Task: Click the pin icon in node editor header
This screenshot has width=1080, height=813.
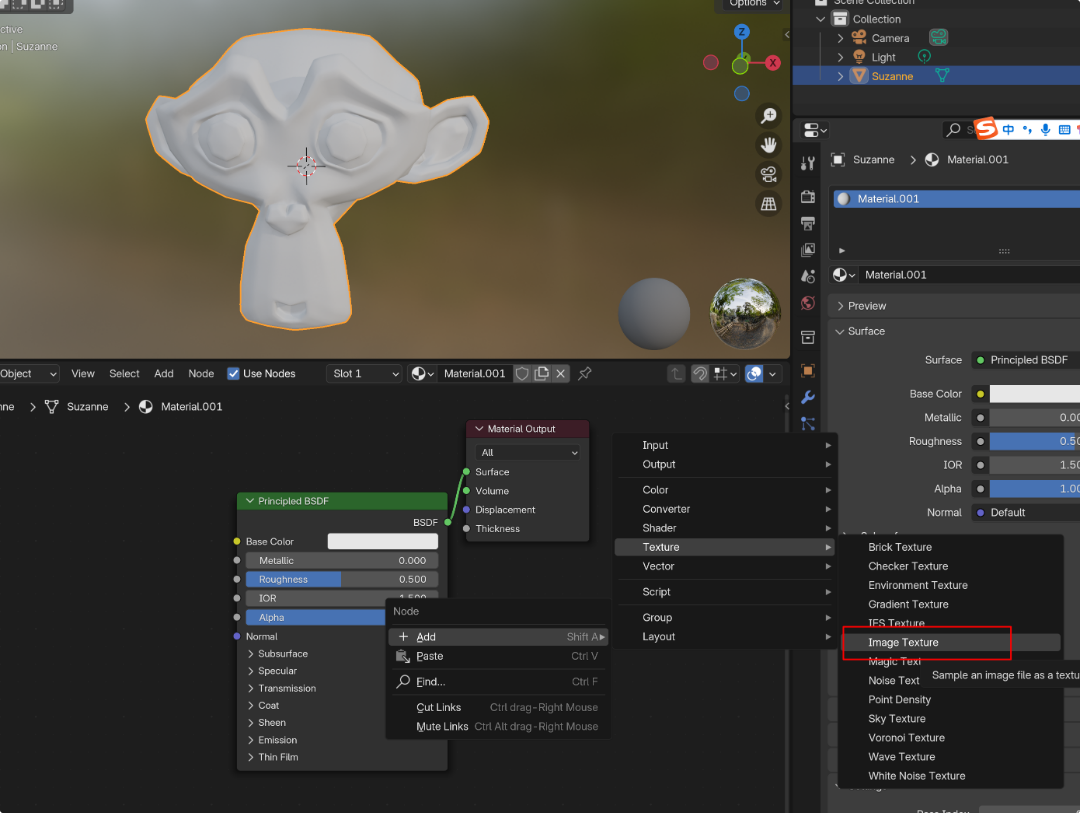Action: point(585,373)
